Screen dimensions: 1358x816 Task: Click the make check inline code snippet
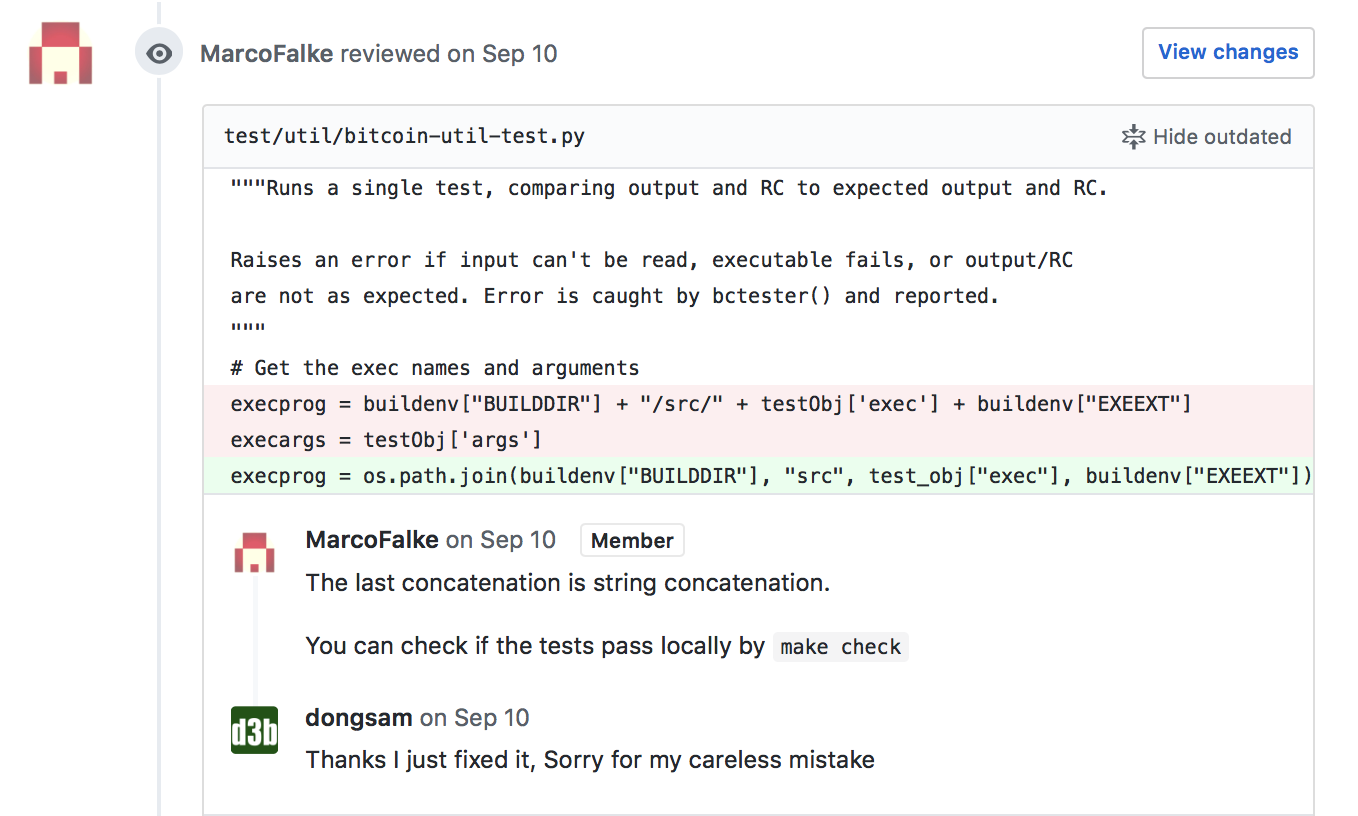[x=840, y=647]
